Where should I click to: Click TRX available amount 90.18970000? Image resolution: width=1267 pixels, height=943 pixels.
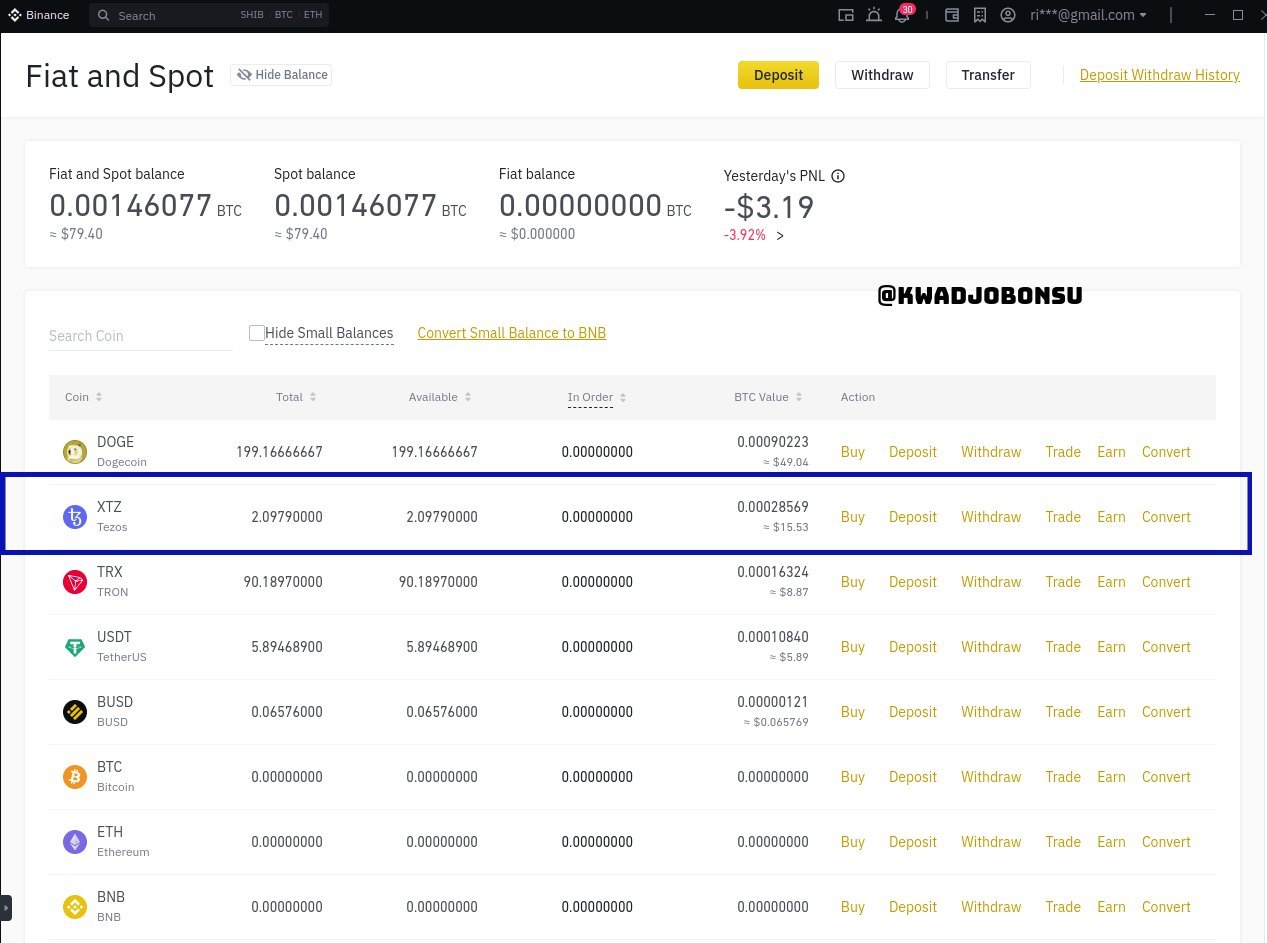[x=438, y=582]
